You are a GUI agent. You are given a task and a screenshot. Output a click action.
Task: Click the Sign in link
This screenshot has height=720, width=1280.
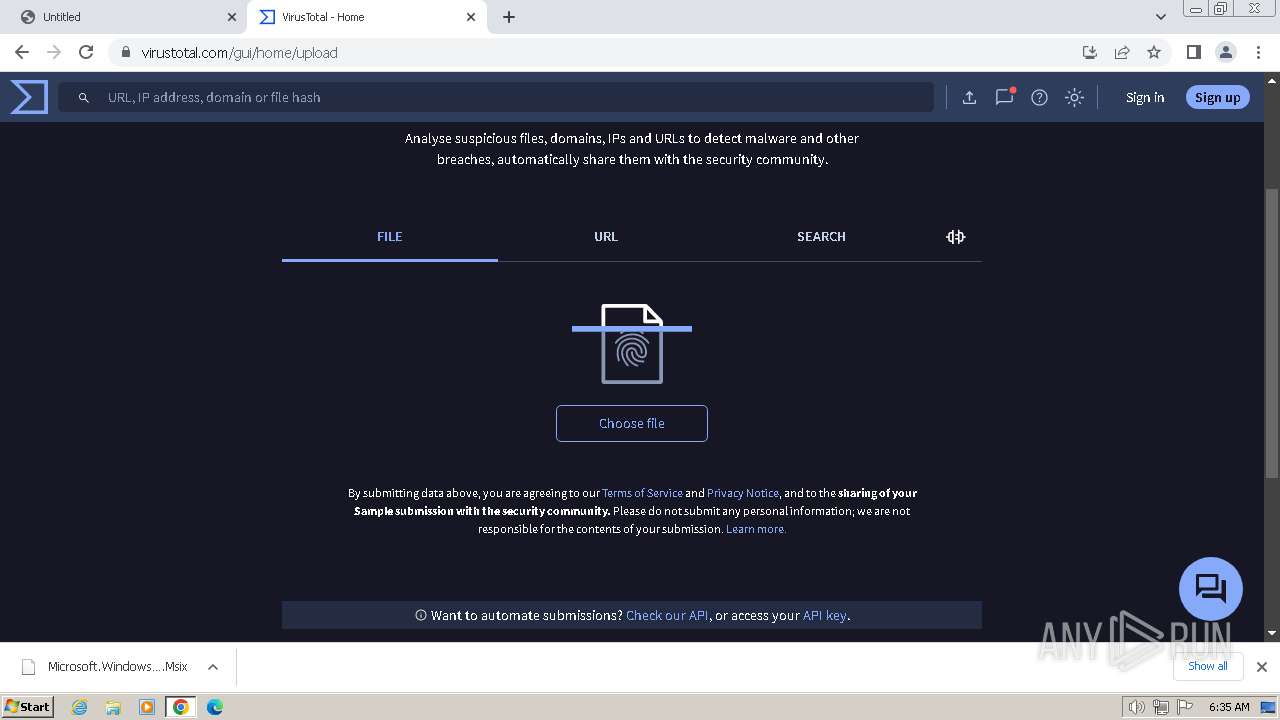click(x=1145, y=97)
